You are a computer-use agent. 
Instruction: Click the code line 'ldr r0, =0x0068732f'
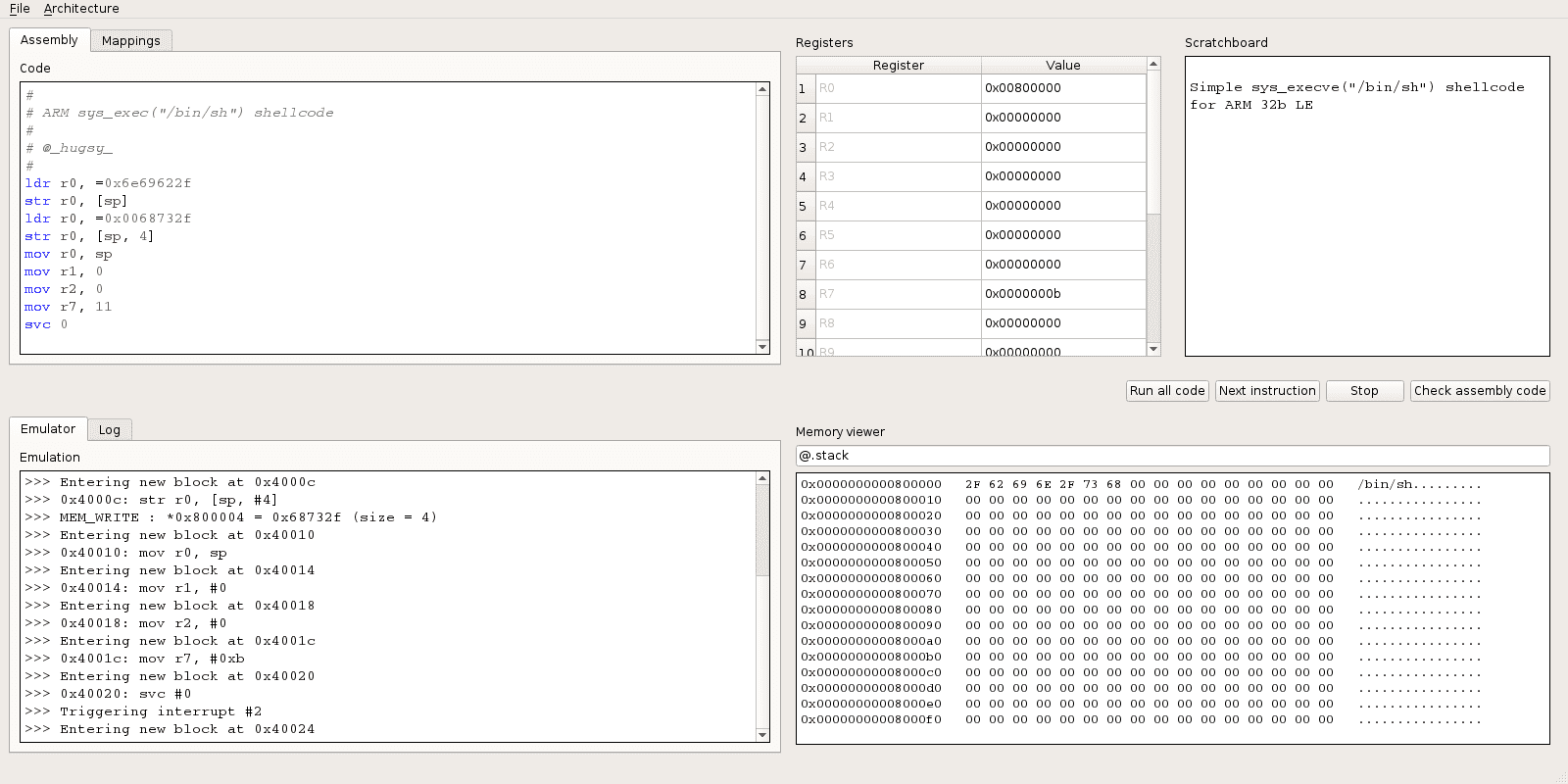point(108,219)
